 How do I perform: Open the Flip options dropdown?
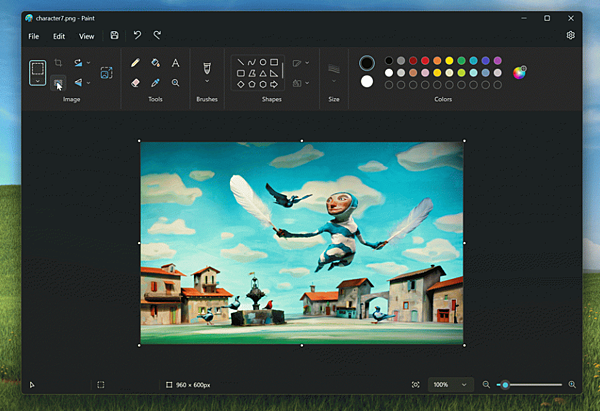88,83
